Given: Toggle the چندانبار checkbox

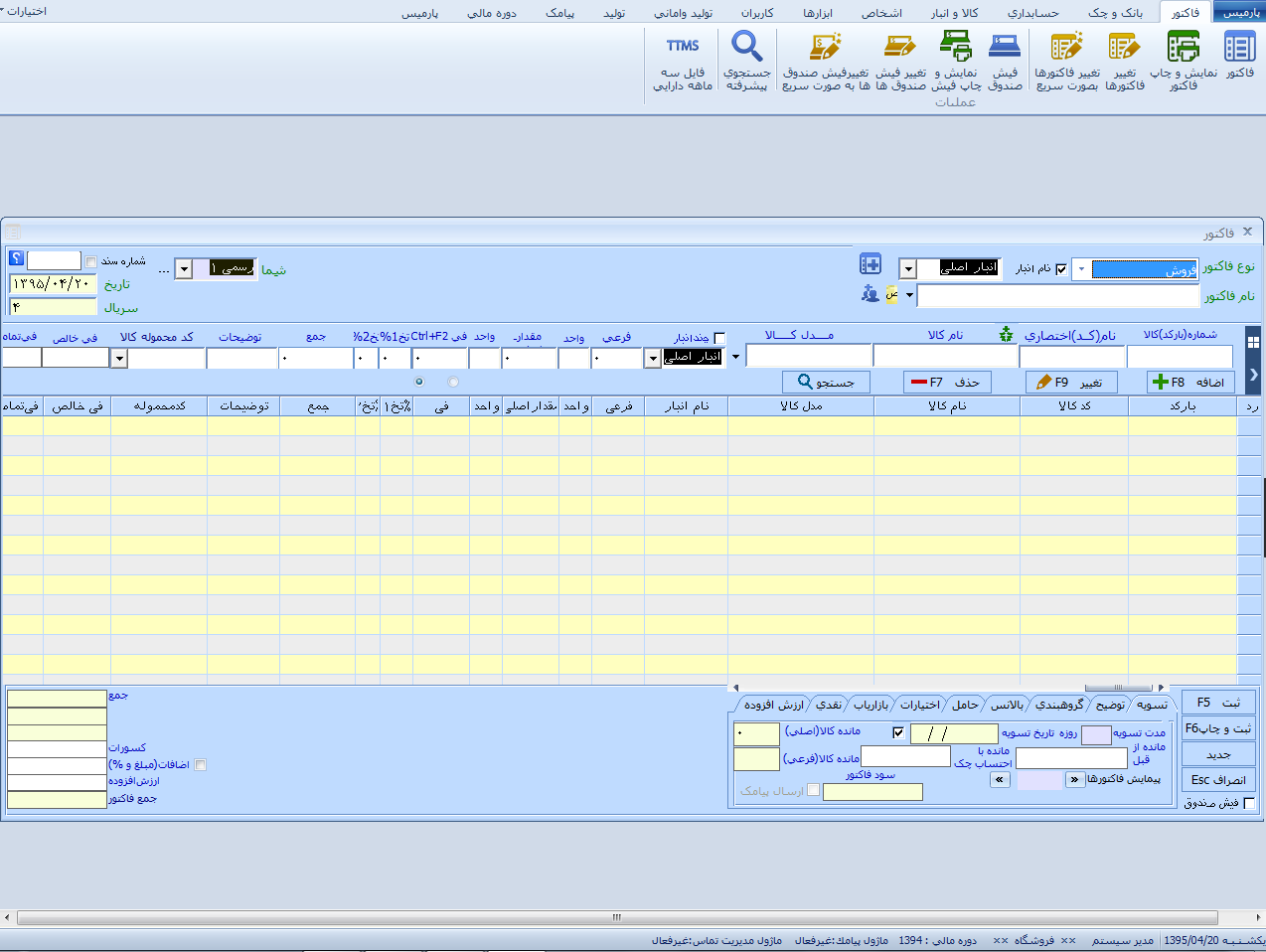Looking at the screenshot, I should point(719,339).
